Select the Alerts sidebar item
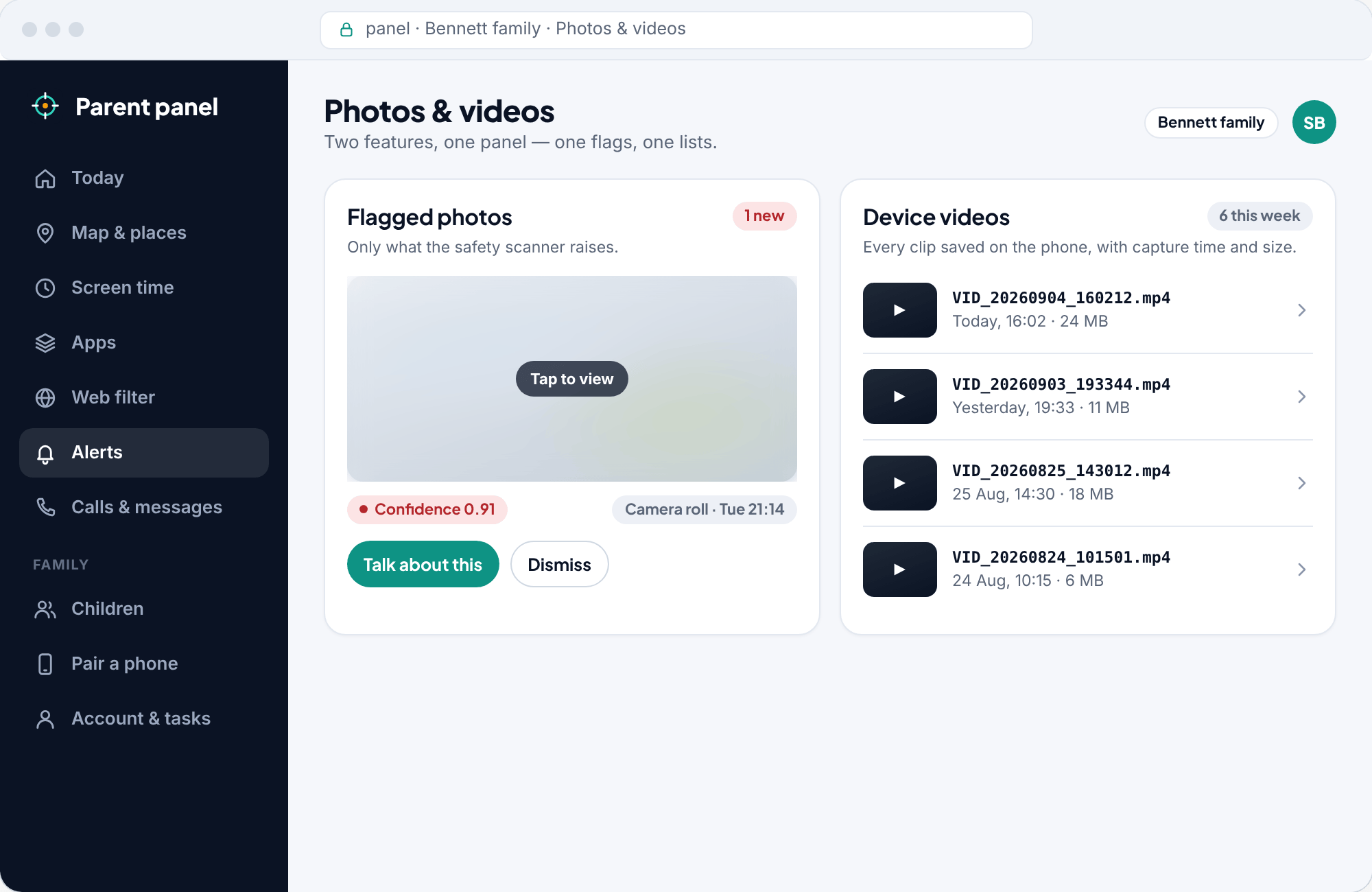1372x892 pixels. 144,453
